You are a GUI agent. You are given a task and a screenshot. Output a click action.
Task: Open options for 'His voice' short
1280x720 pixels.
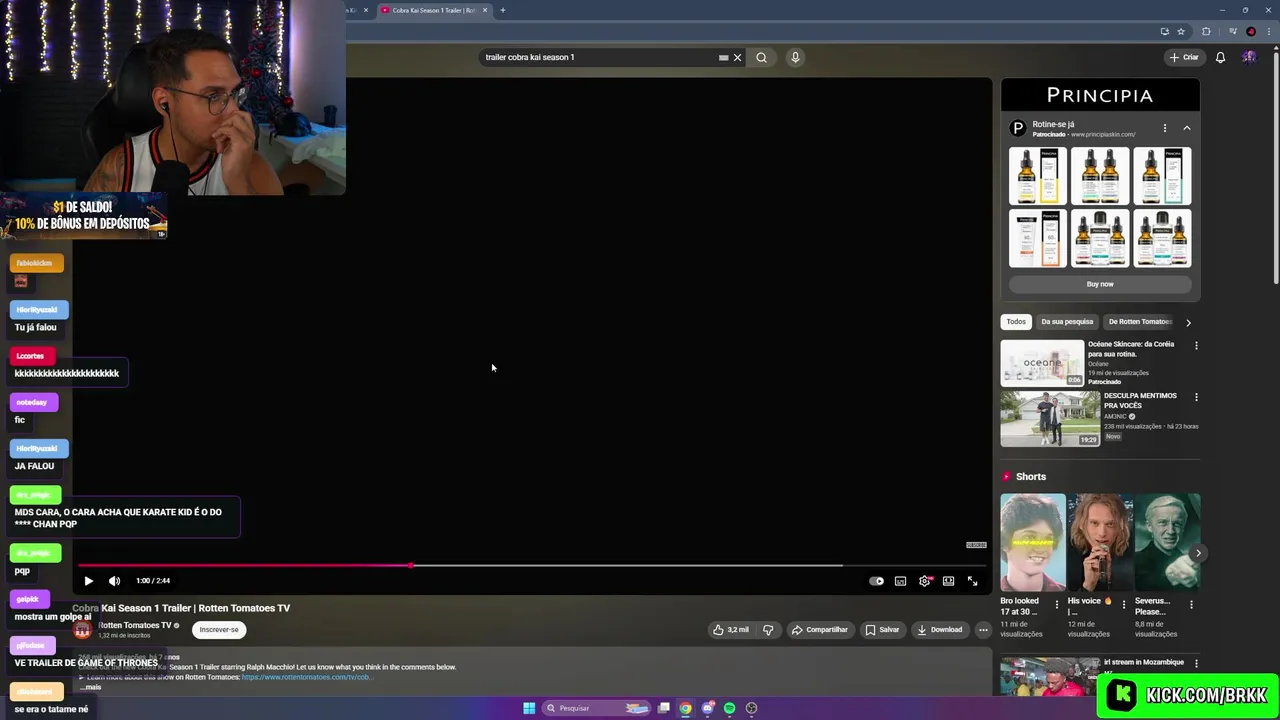coord(1124,605)
